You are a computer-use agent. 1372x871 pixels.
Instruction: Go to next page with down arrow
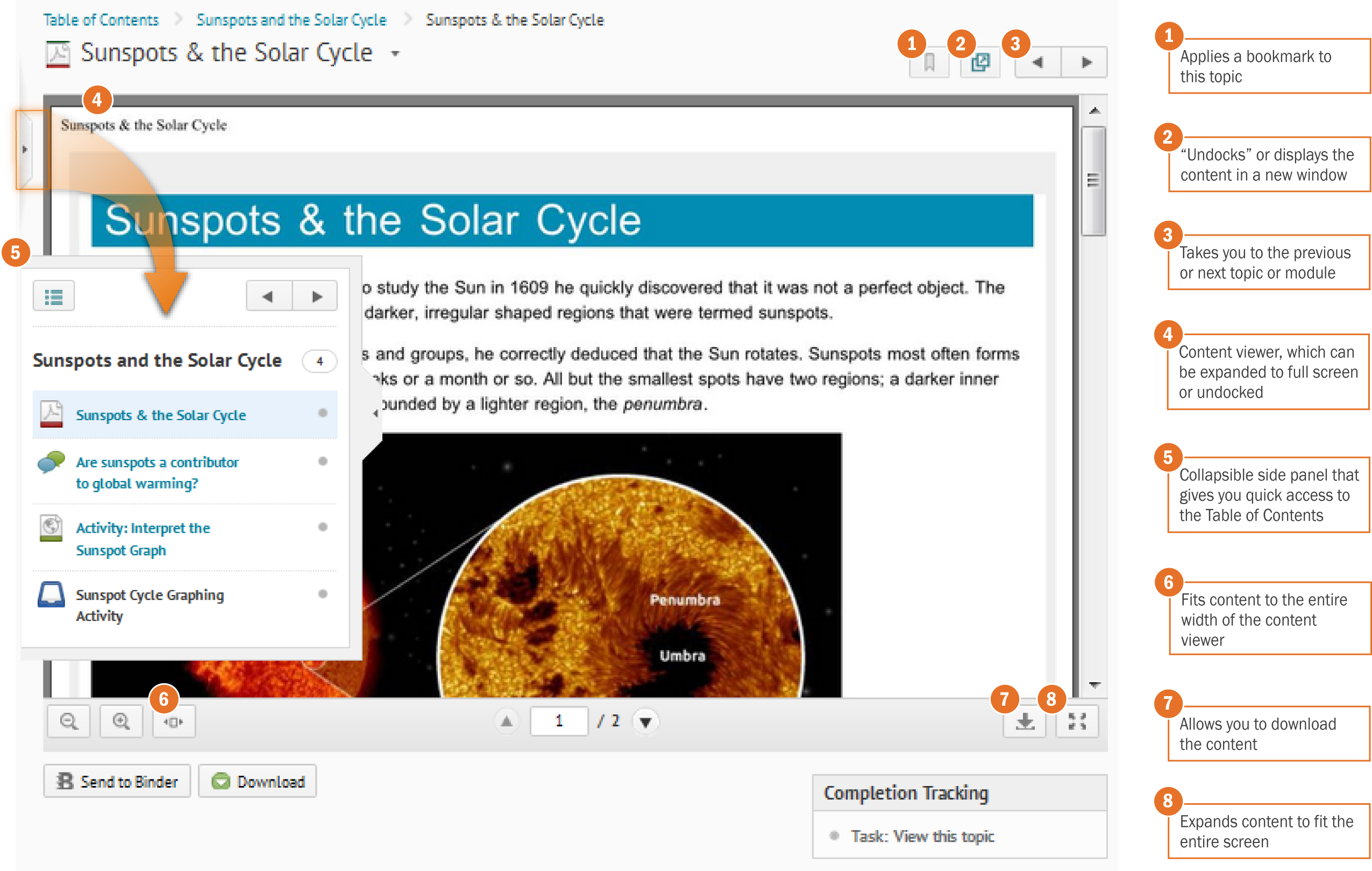click(645, 721)
